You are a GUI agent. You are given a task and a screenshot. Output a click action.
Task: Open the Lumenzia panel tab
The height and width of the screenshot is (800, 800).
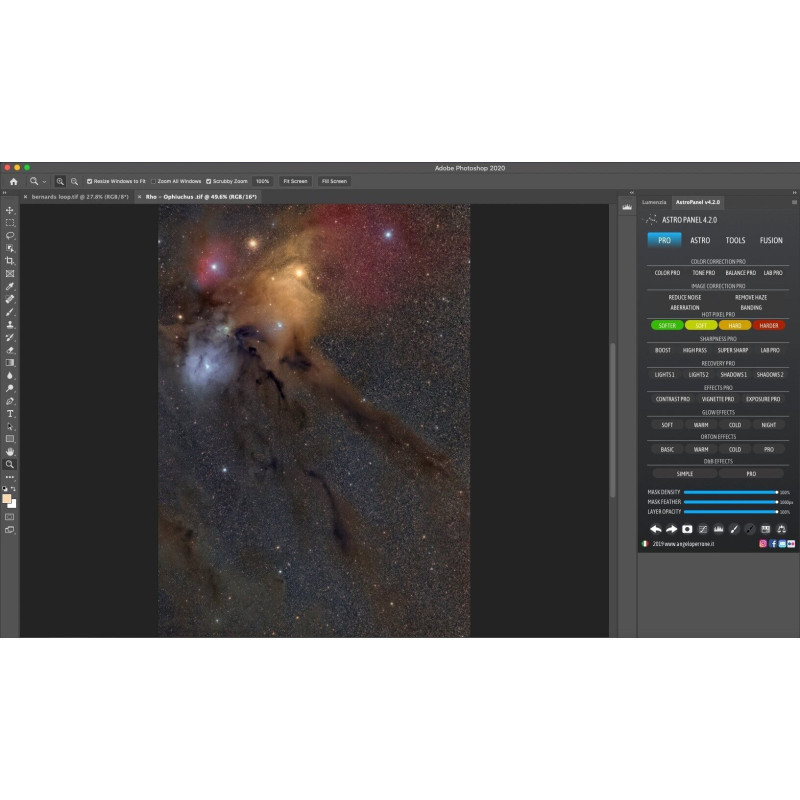pyautogui.click(x=654, y=201)
